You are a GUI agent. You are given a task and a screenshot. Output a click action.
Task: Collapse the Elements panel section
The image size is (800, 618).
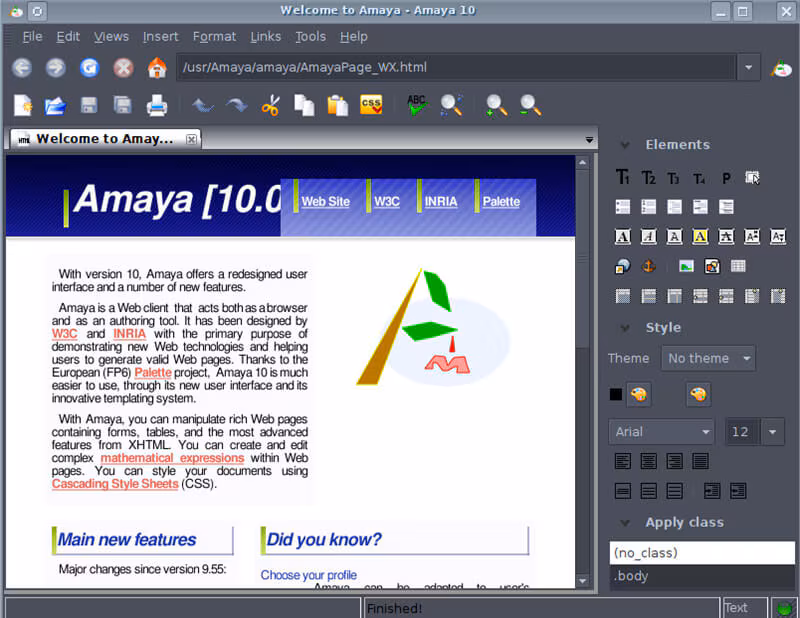pyautogui.click(x=624, y=145)
